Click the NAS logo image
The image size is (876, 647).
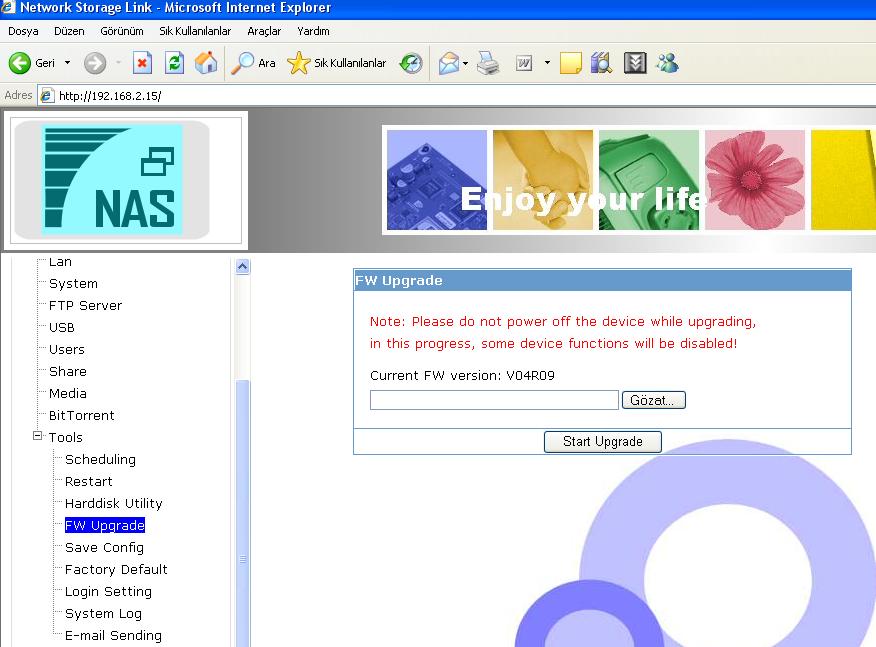coord(112,180)
